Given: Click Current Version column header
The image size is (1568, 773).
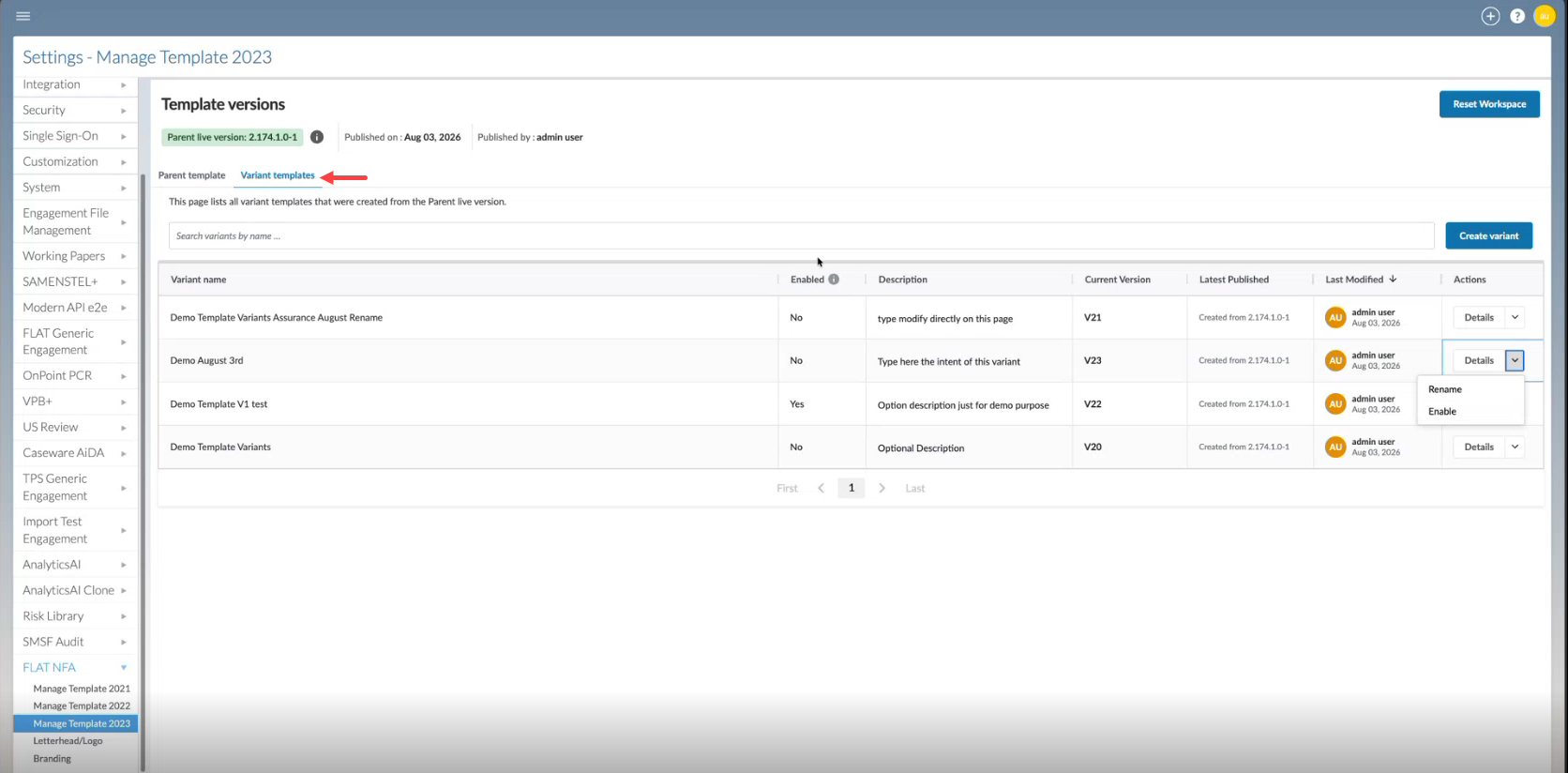Looking at the screenshot, I should click(x=1117, y=280).
